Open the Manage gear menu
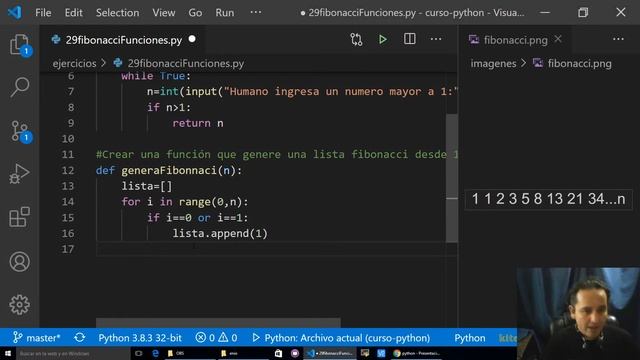The height and width of the screenshot is (360, 640). pos(19,304)
